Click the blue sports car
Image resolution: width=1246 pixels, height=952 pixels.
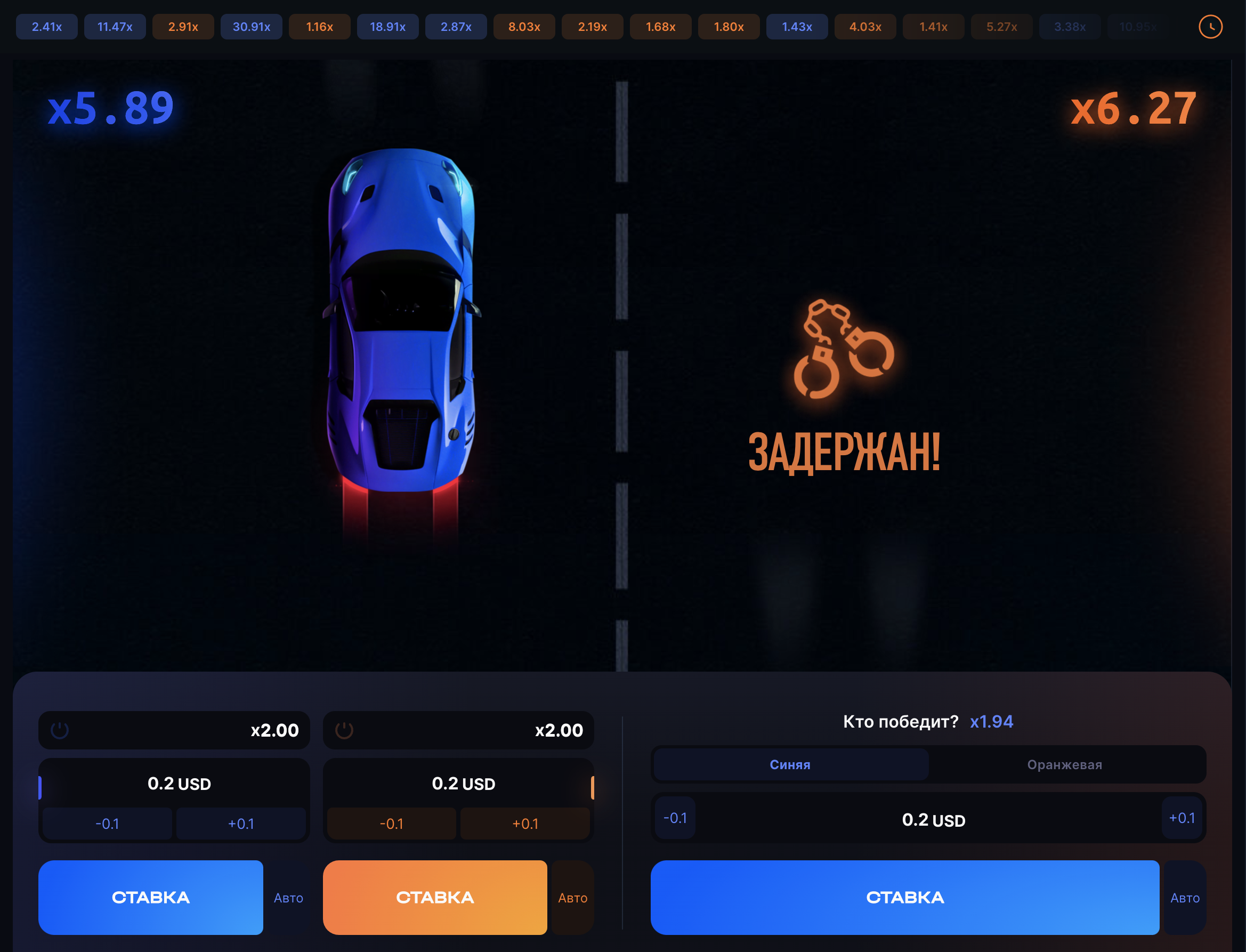[402, 320]
